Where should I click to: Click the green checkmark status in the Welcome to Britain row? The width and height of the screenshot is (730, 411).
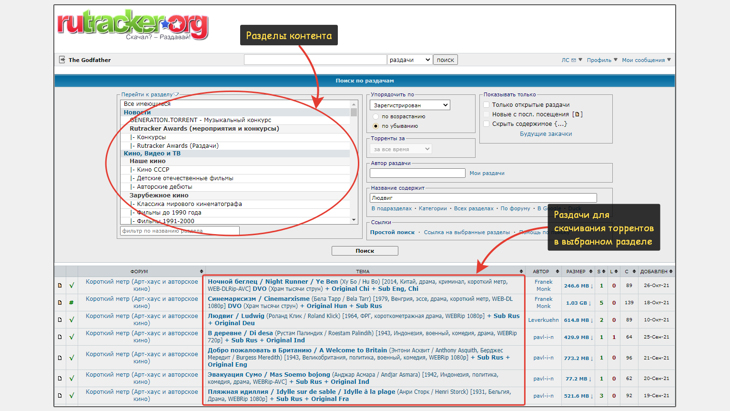click(72, 358)
